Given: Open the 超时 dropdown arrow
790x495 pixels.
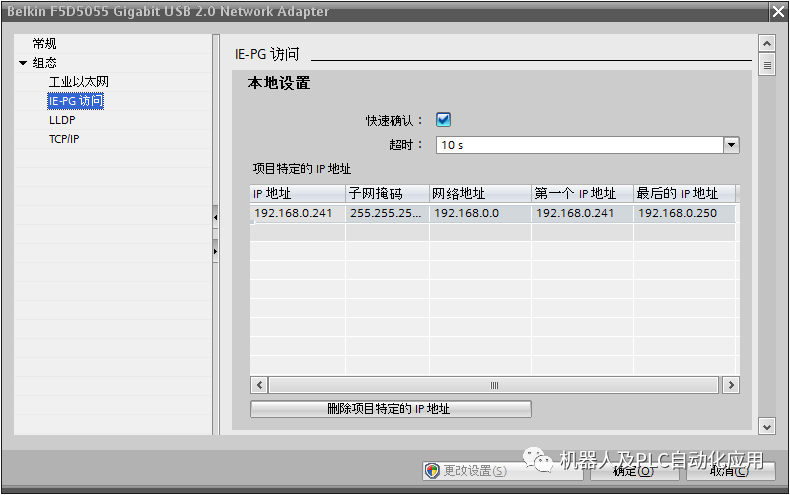Looking at the screenshot, I should 732,145.
